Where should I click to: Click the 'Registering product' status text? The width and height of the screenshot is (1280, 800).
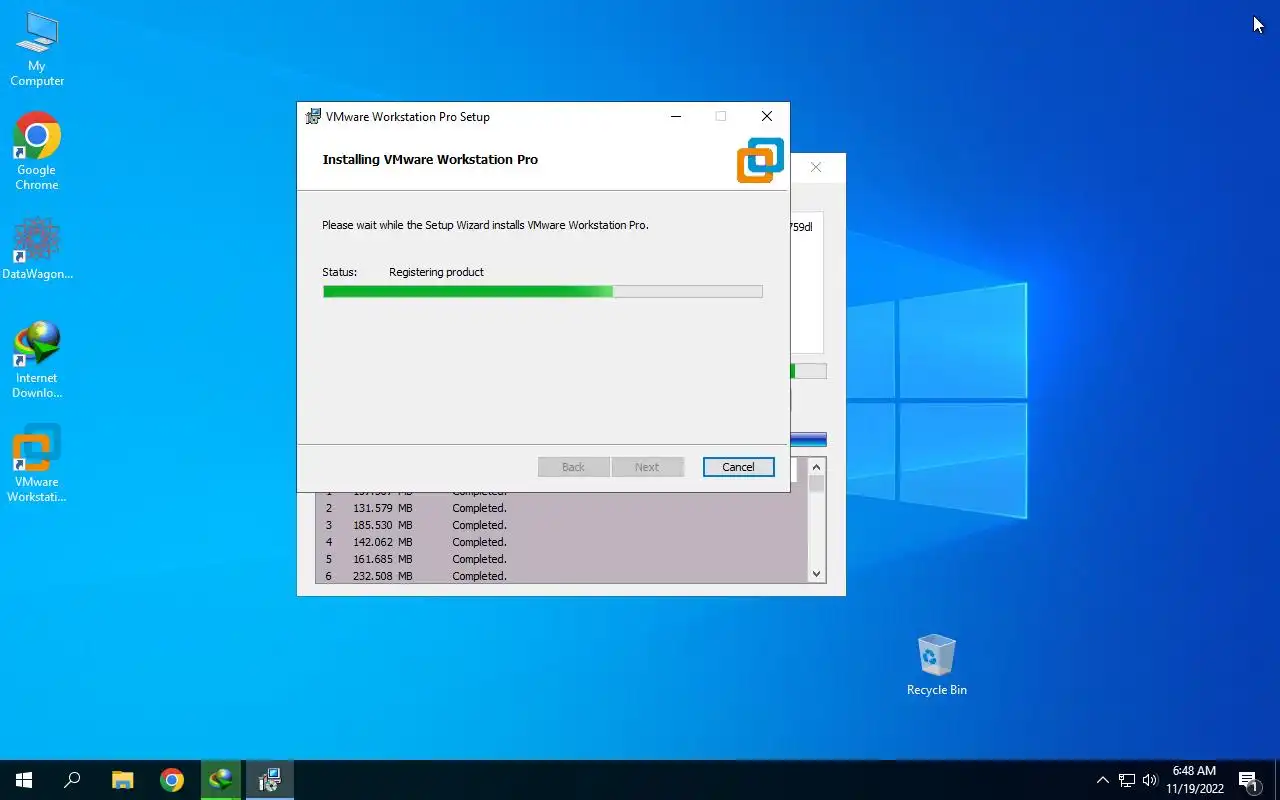(x=436, y=272)
